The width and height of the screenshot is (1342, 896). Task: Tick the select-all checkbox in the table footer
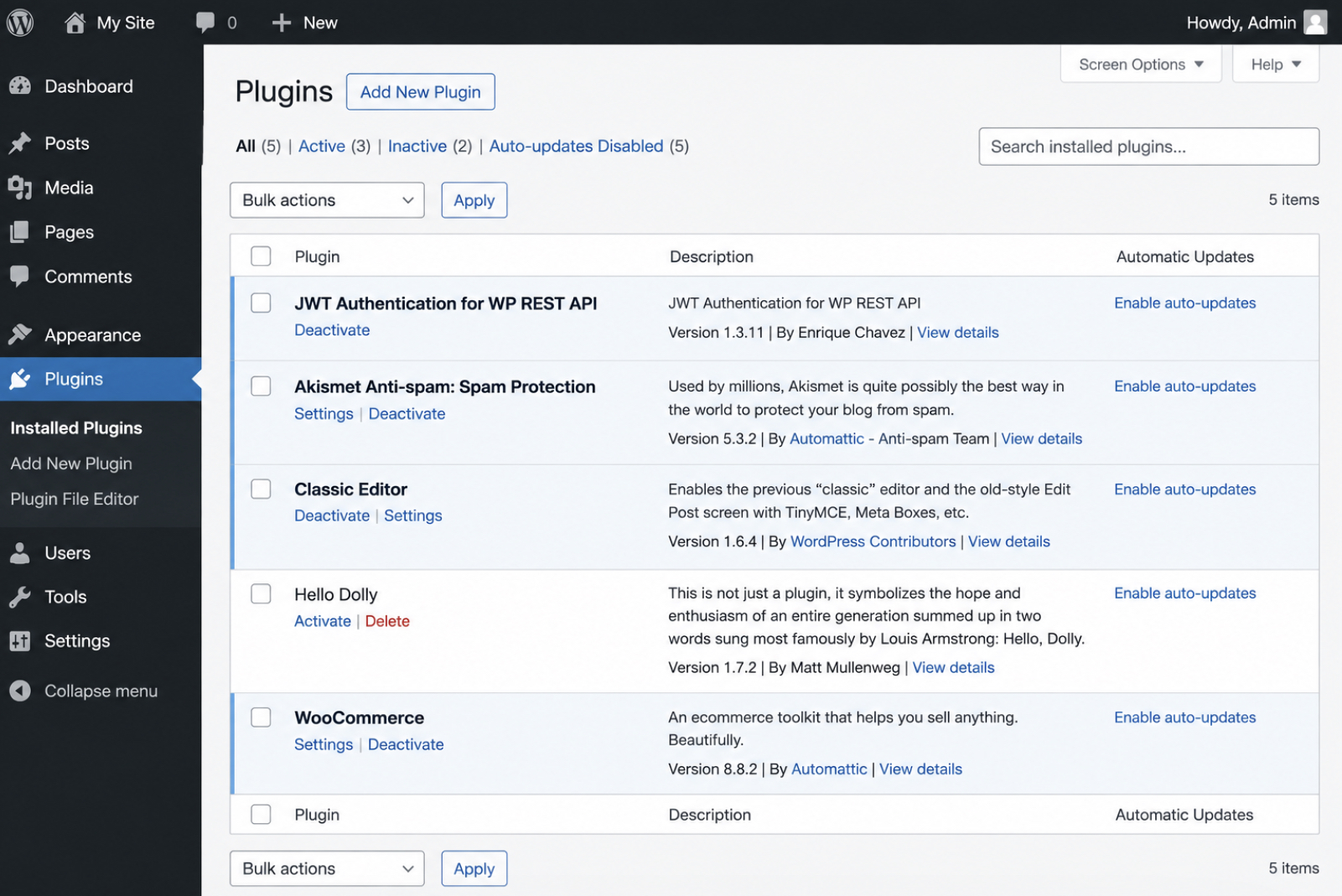(261, 814)
